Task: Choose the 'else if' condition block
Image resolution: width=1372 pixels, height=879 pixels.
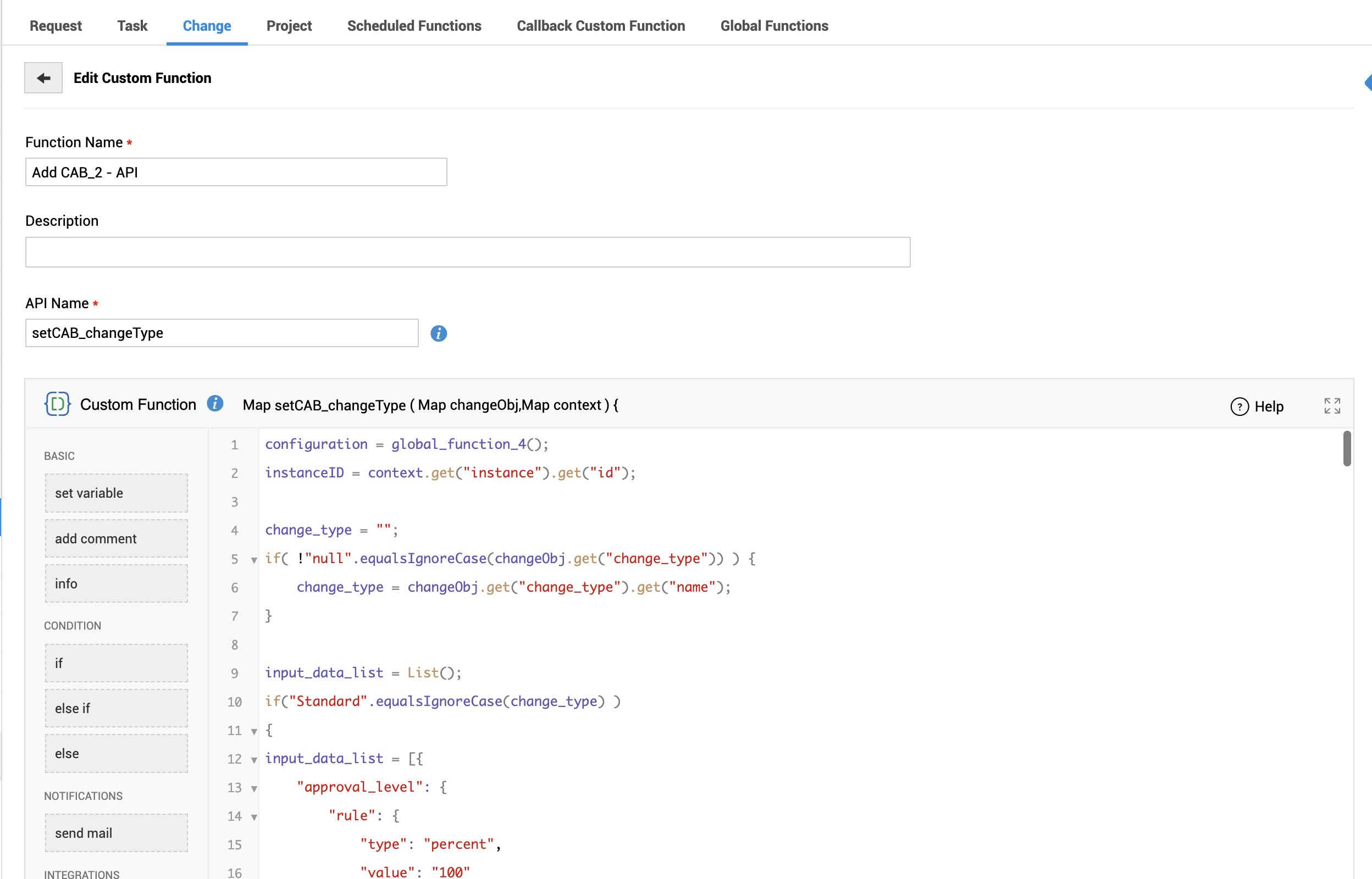Action: (116, 708)
